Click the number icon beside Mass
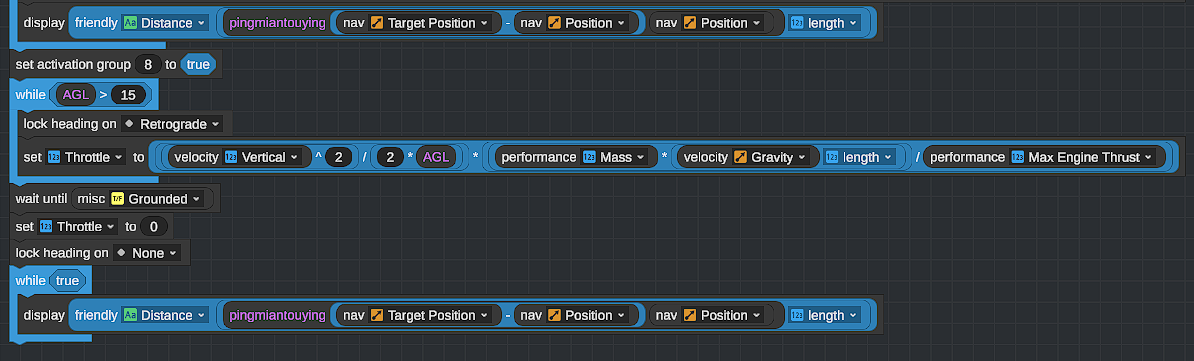Viewport: 1194px width, 361px height. 589,158
